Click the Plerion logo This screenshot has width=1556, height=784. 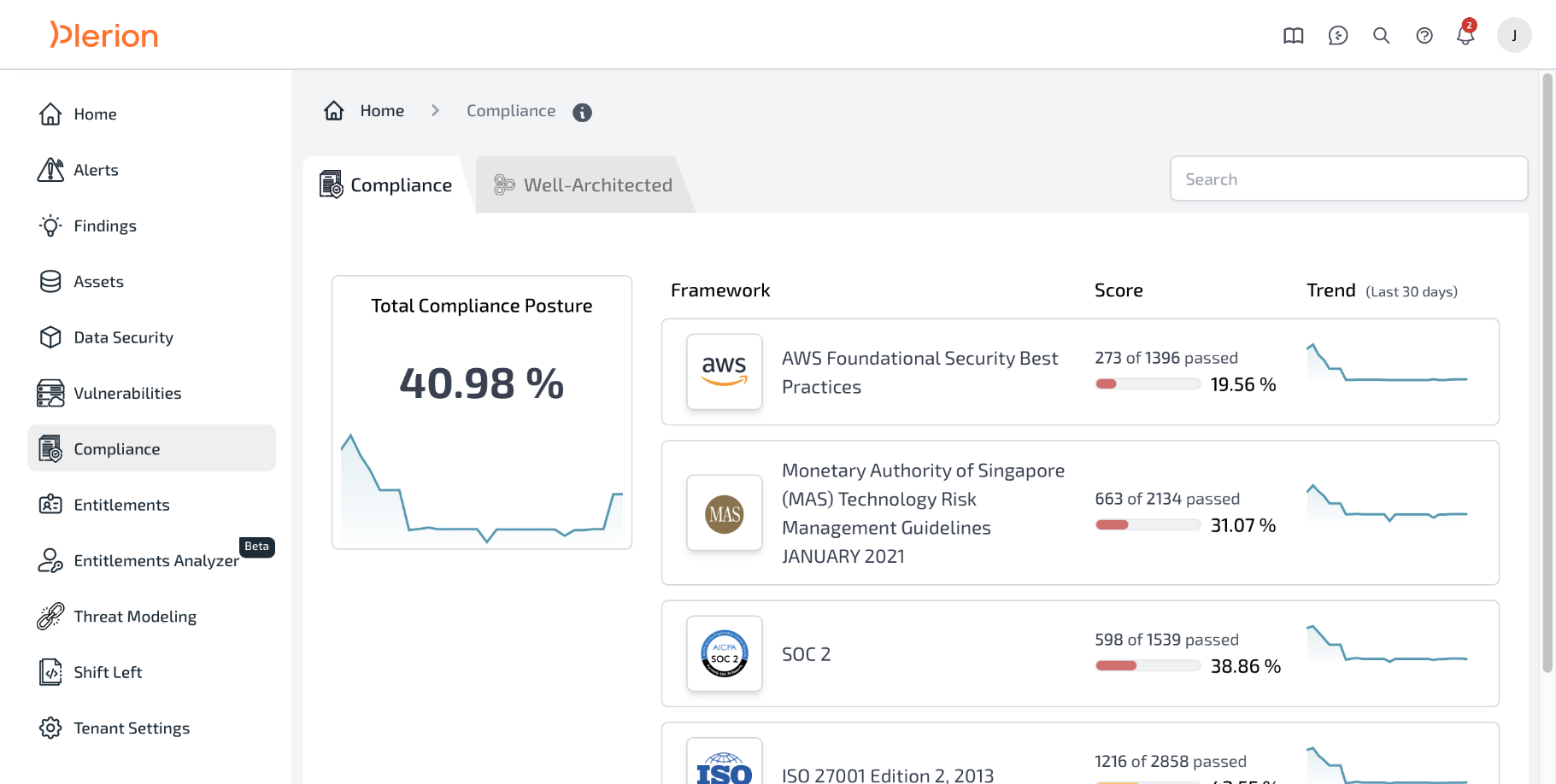tap(104, 35)
